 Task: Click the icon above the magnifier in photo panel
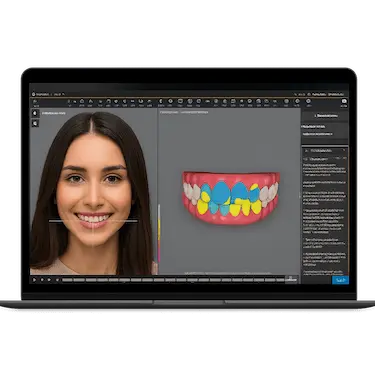[35, 113]
